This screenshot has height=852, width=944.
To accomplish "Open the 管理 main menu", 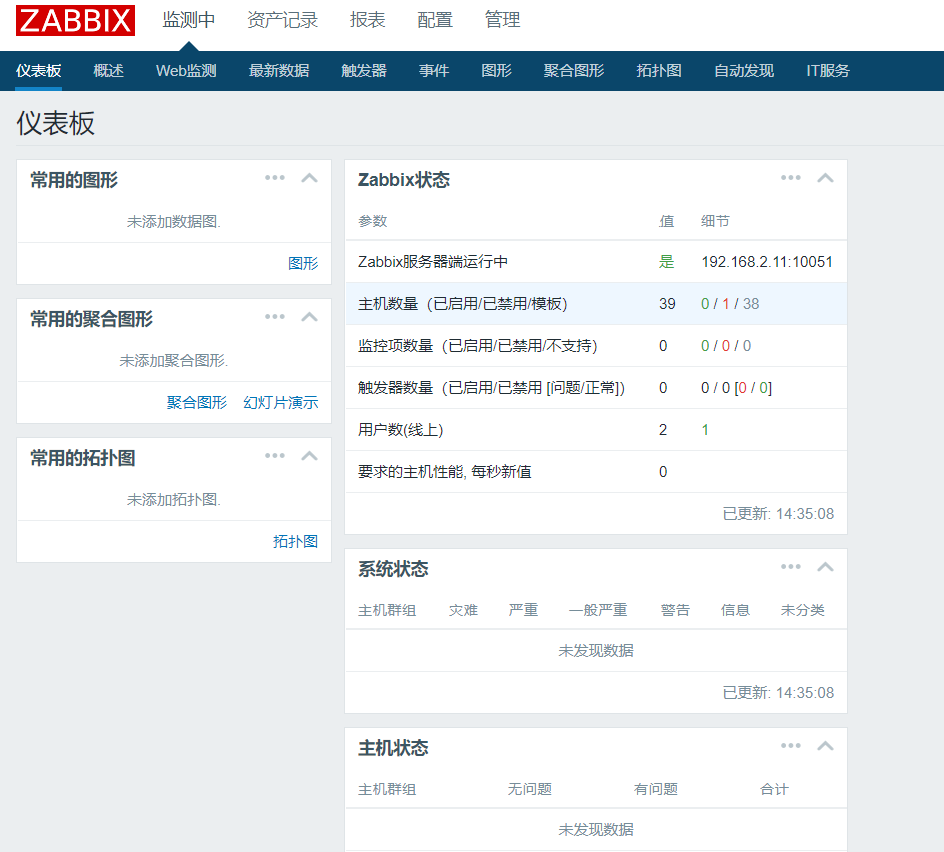I will tap(502, 20).
